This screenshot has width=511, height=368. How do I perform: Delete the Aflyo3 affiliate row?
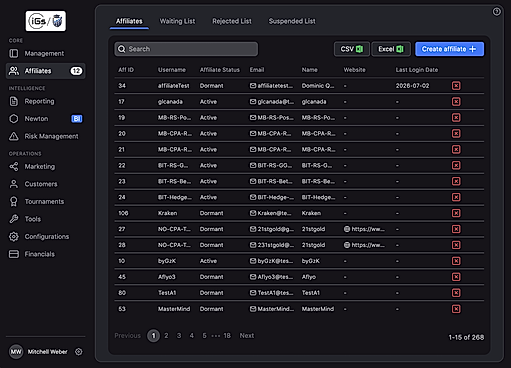tap(456, 277)
